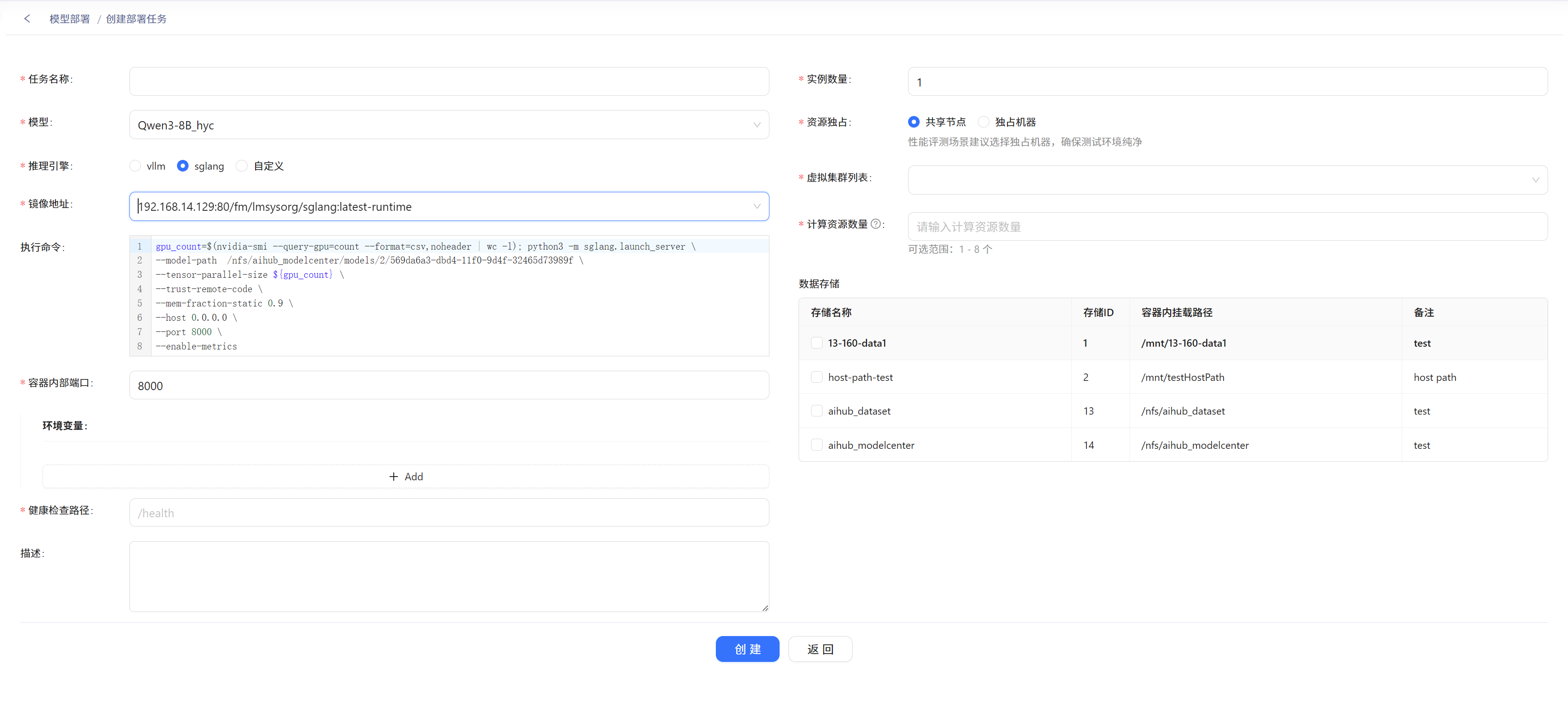Click the back arrow icon
This screenshot has width=1568, height=710.
(x=27, y=19)
